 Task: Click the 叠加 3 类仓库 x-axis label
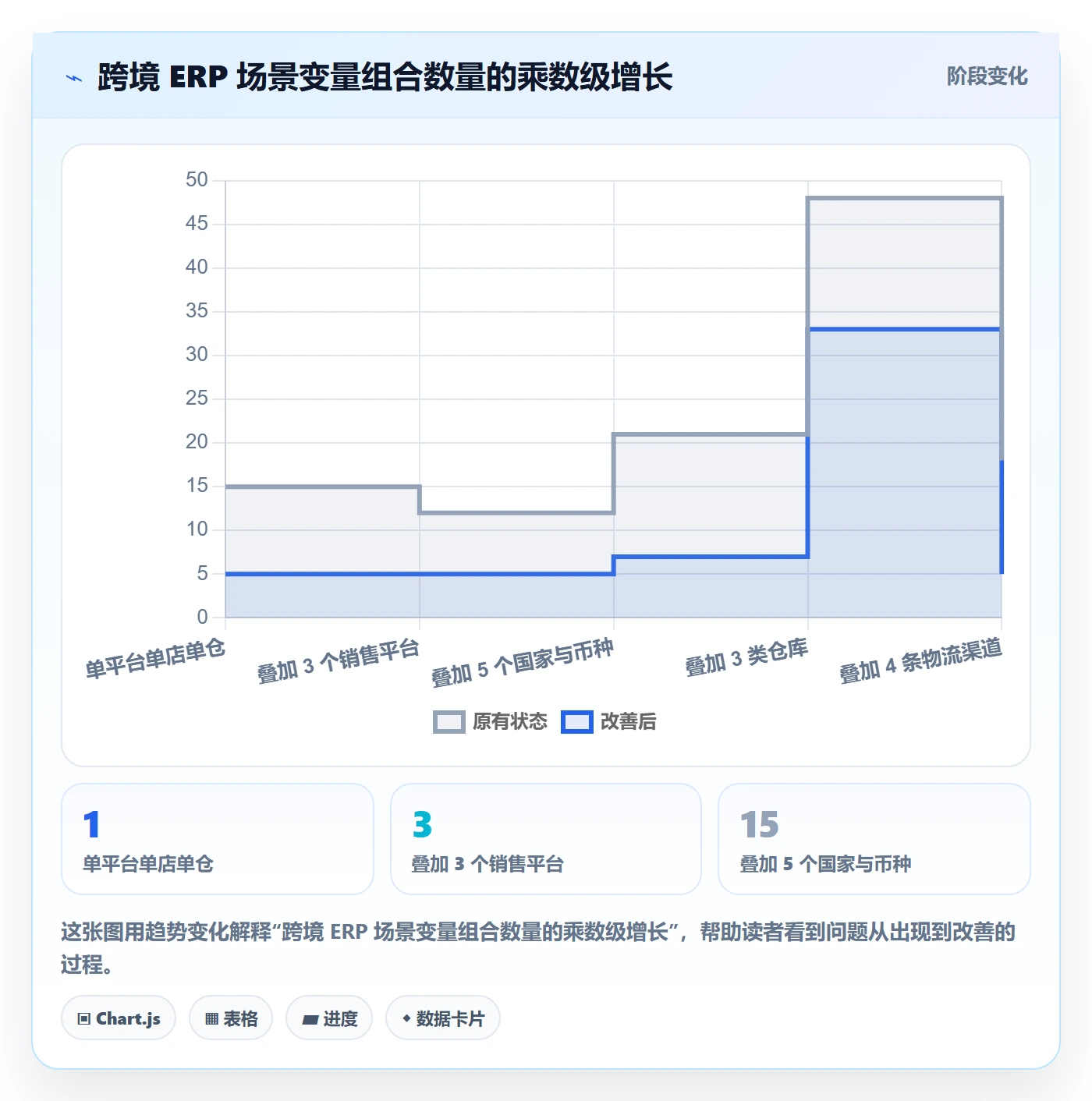[x=746, y=657]
